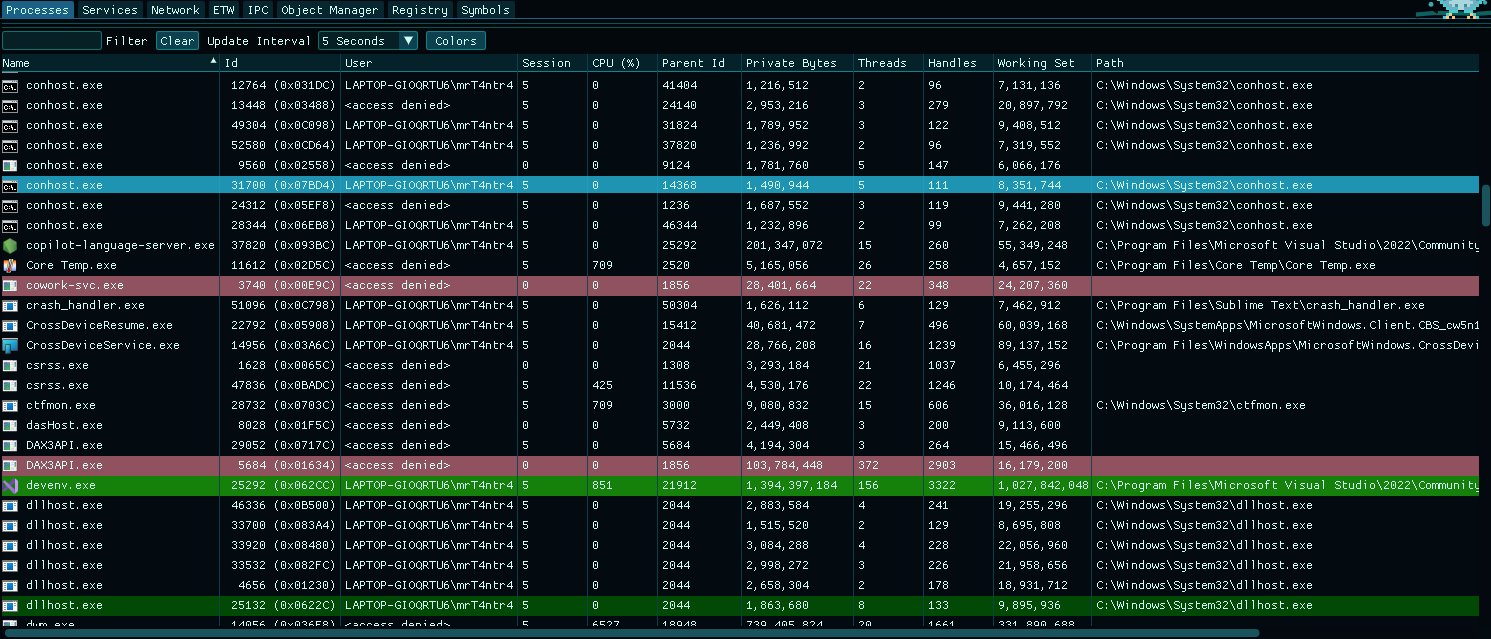Select the dllhost.exe row with Id 33532
Viewport: 1491px width, 639px height.
(740, 565)
